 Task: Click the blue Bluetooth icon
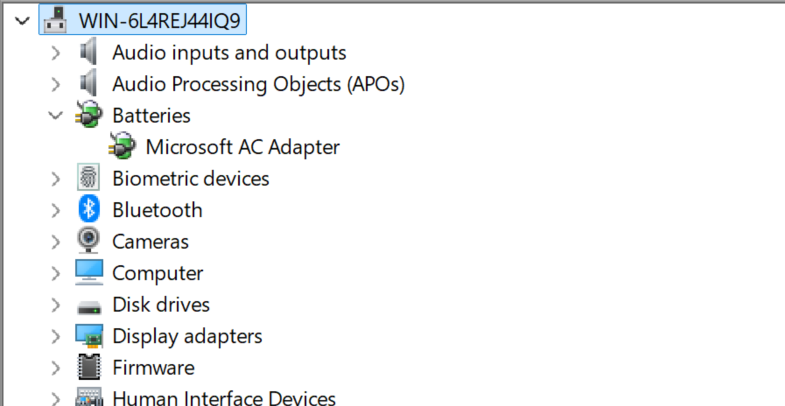[x=89, y=210]
